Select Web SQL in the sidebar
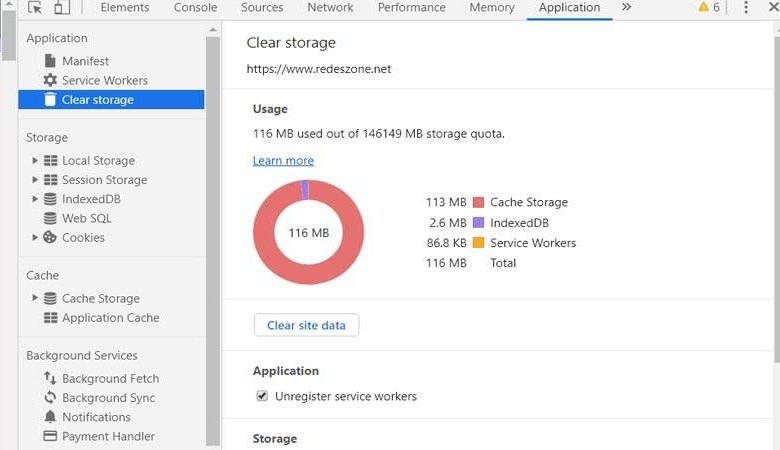Image resolution: width=780 pixels, height=450 pixels. 87,218
